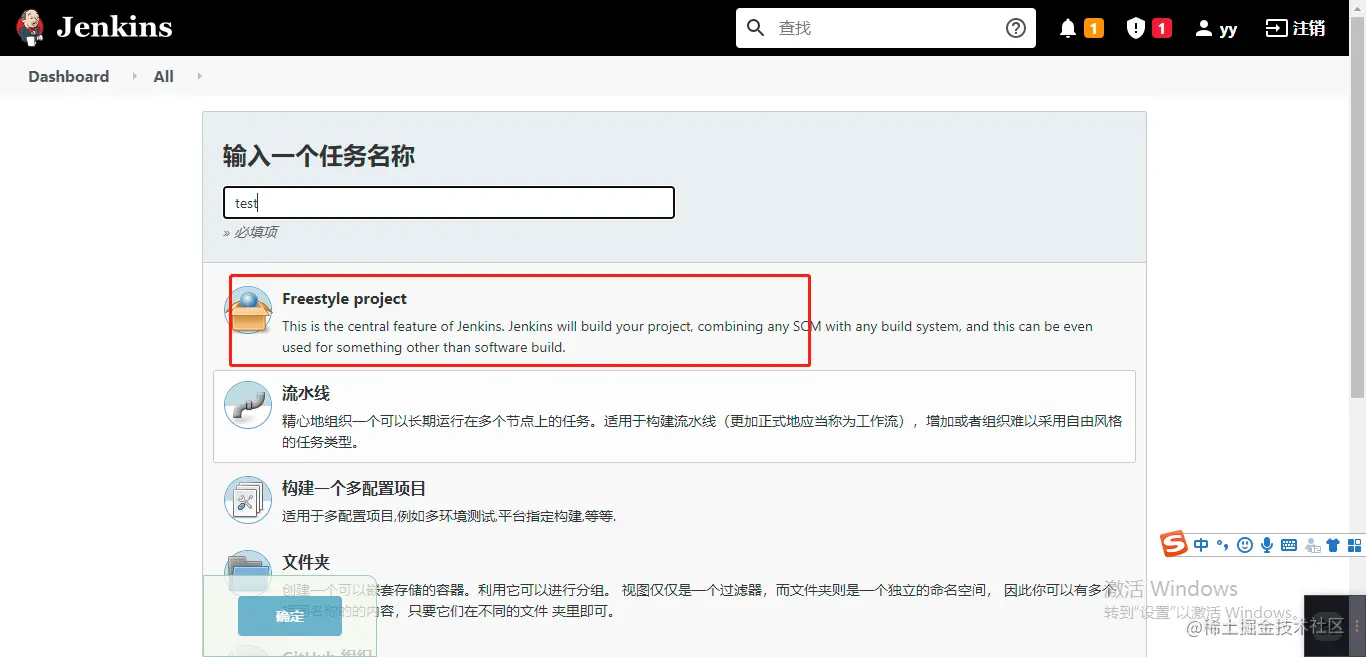Image resolution: width=1366 pixels, height=657 pixels.
Task: Open the Sogou emoji smiley panel
Action: (1245, 545)
